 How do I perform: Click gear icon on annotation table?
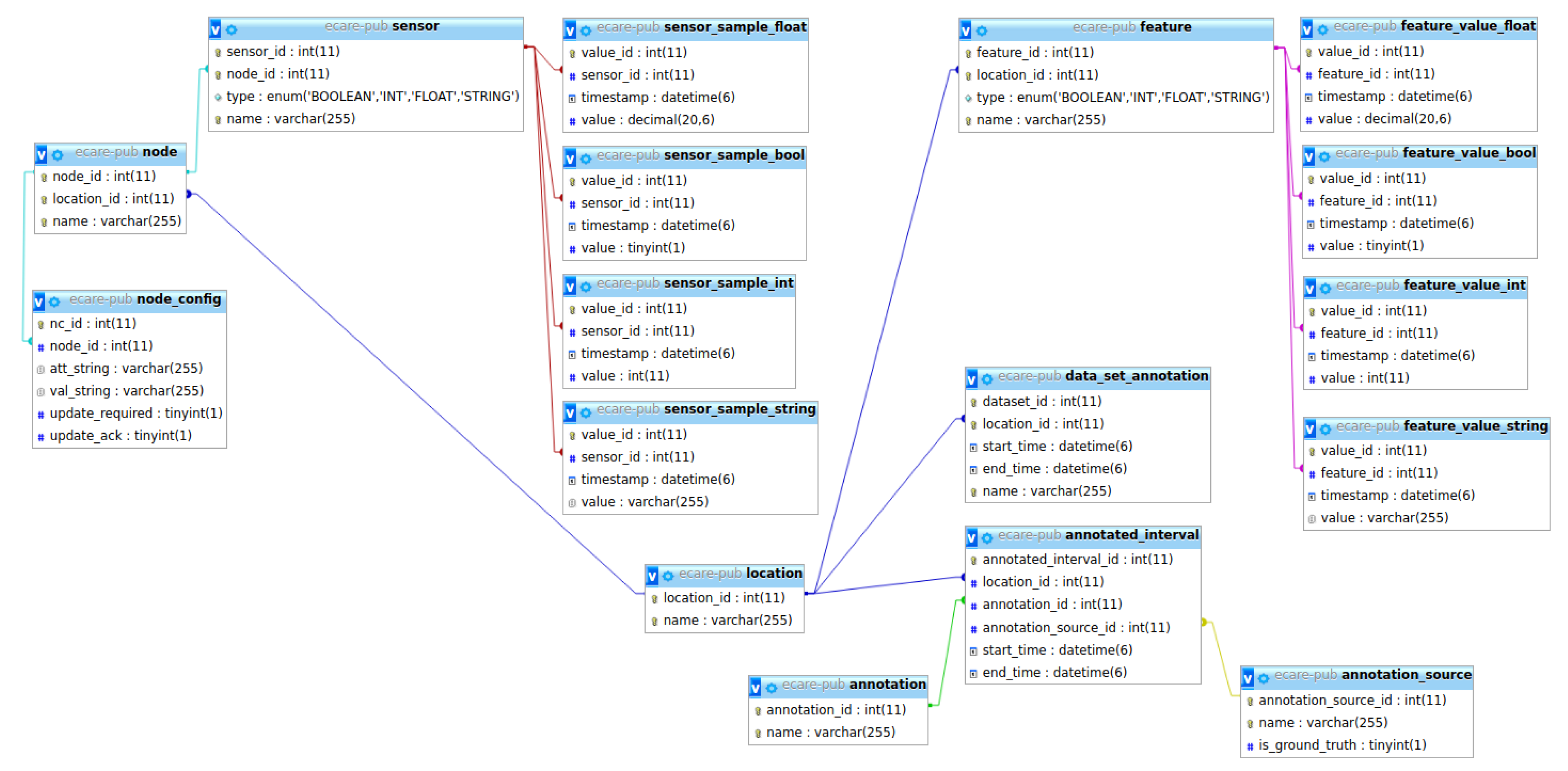pos(771,688)
